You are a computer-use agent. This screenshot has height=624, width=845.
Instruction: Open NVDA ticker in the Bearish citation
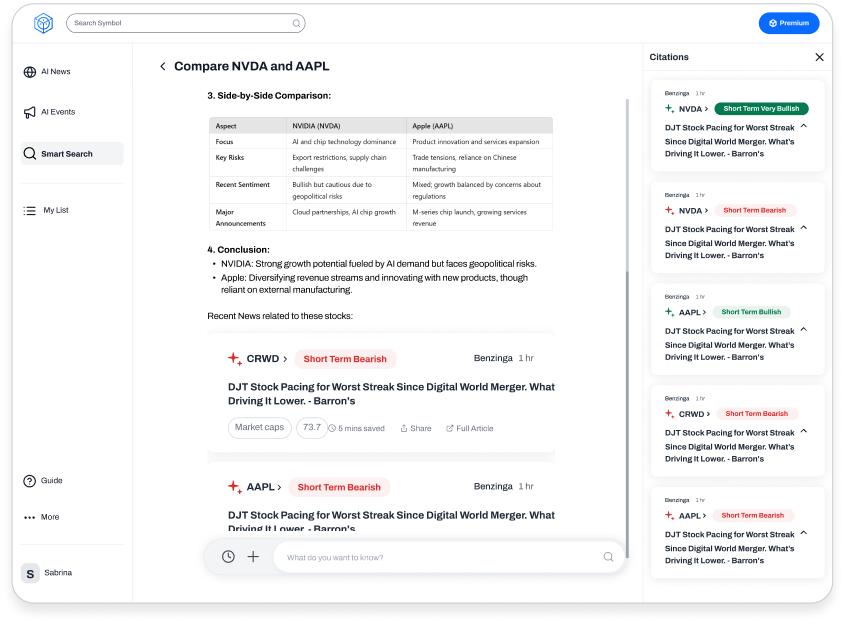click(693, 211)
